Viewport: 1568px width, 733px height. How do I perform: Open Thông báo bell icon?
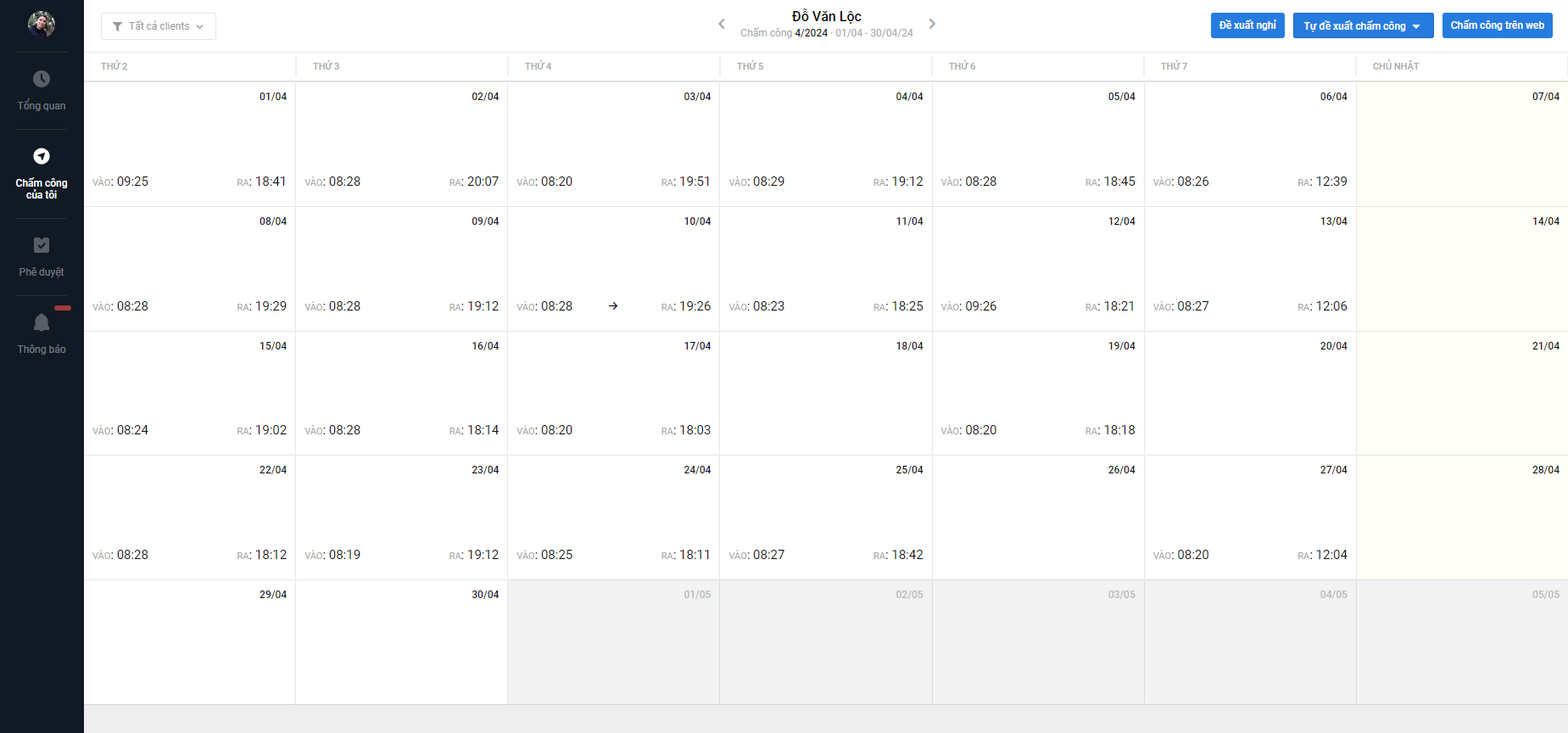coord(42,322)
